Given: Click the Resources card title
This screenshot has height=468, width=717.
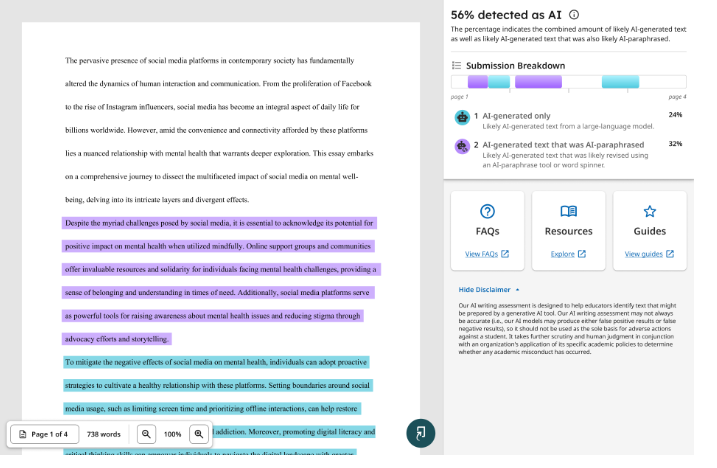Looking at the screenshot, I should coord(568,231).
